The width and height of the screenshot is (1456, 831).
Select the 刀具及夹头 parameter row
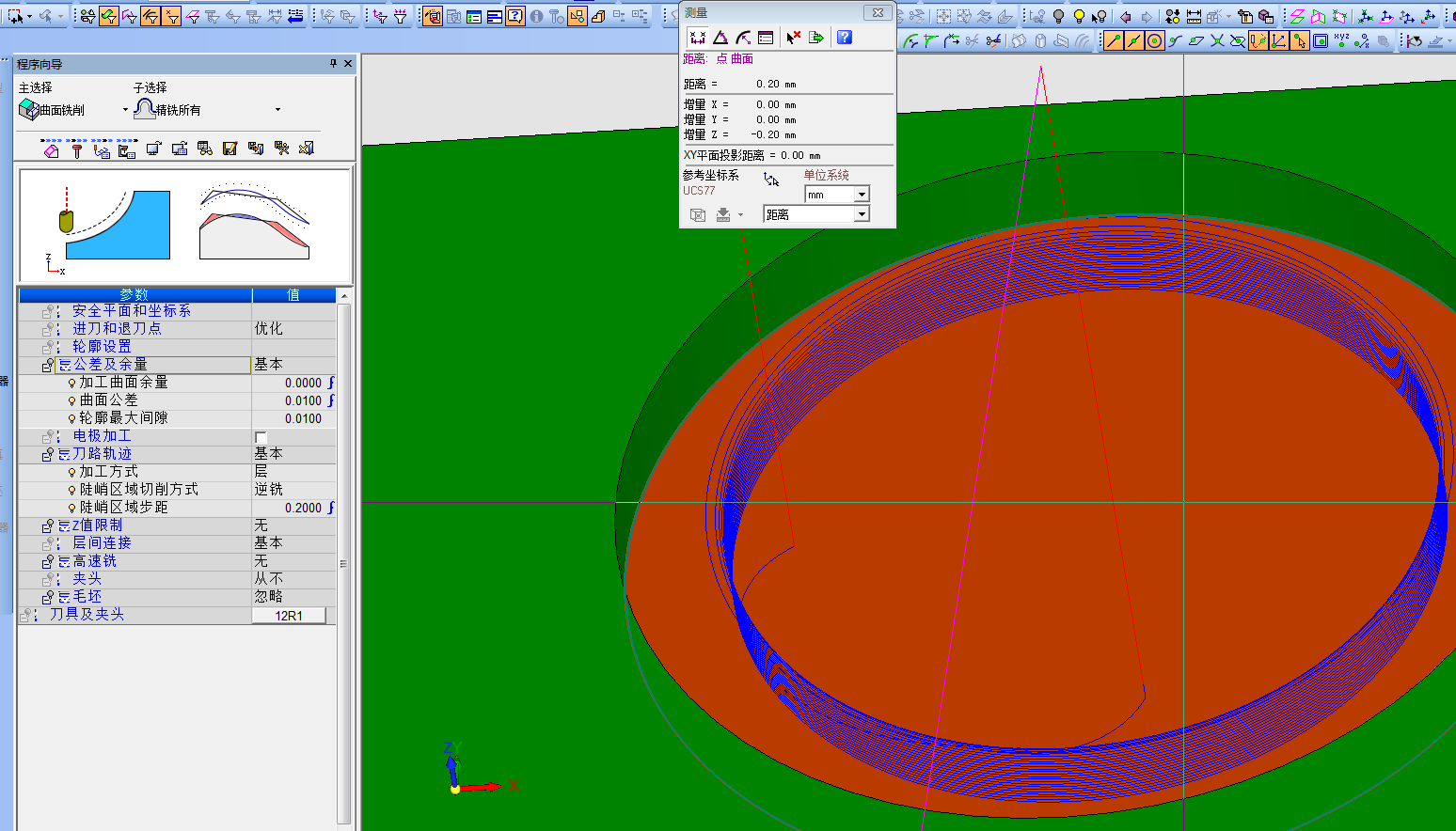pos(177,615)
